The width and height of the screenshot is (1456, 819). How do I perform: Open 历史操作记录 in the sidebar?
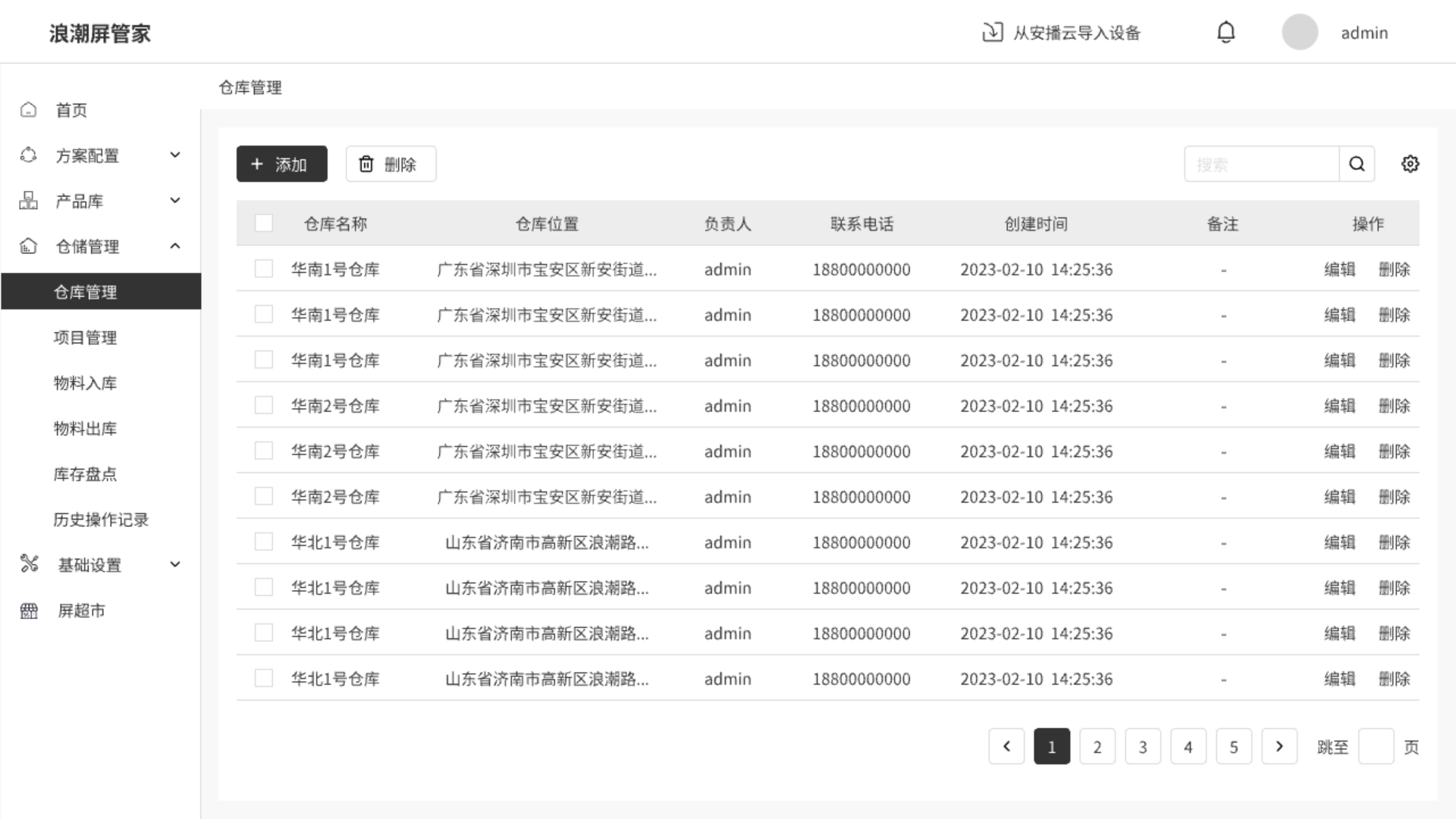click(101, 519)
